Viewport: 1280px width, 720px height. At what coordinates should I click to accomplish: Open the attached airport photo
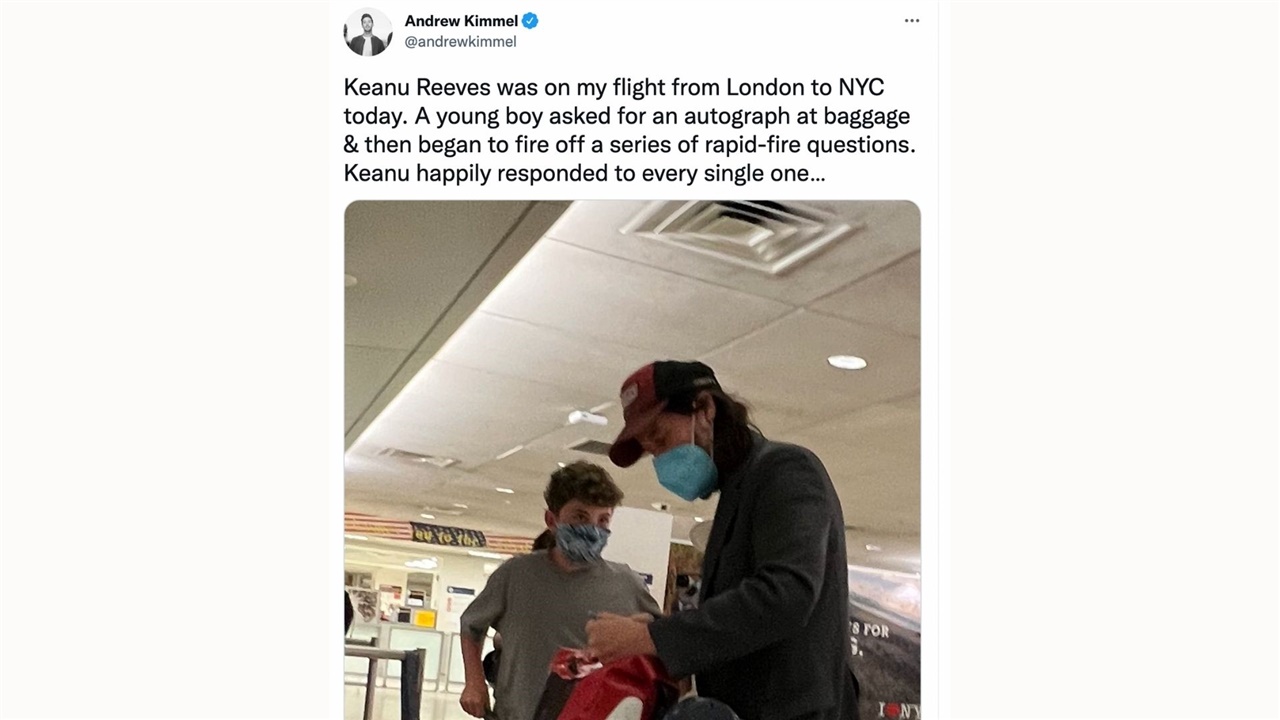(632, 459)
